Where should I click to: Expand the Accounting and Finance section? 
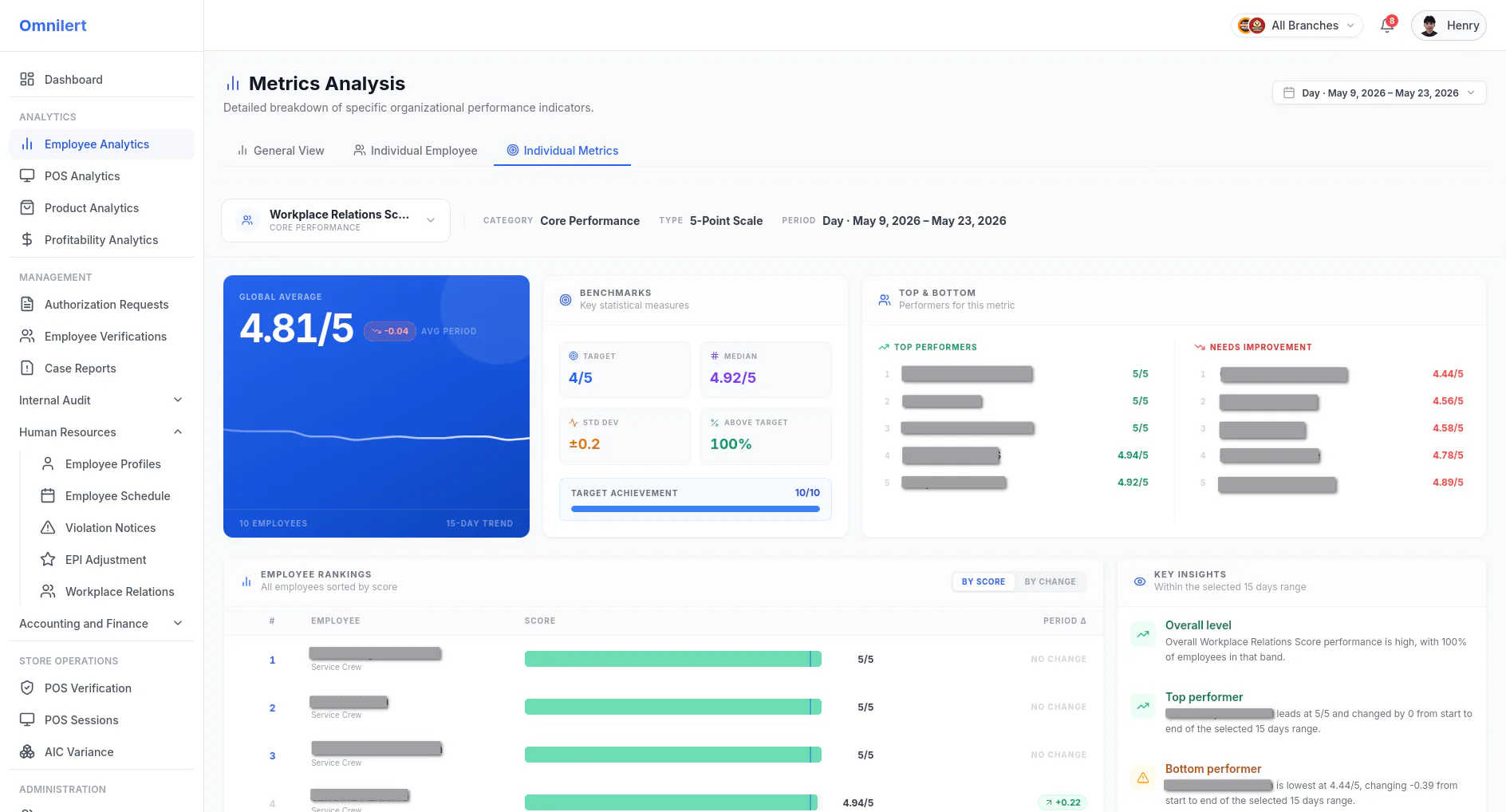point(101,623)
